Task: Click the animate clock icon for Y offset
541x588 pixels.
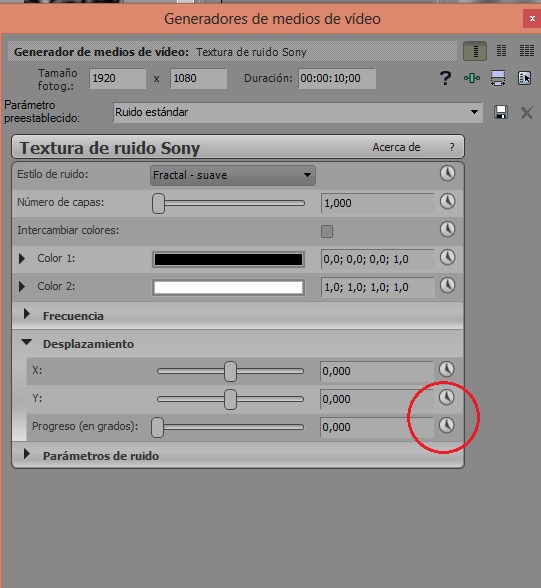Action: point(447,398)
